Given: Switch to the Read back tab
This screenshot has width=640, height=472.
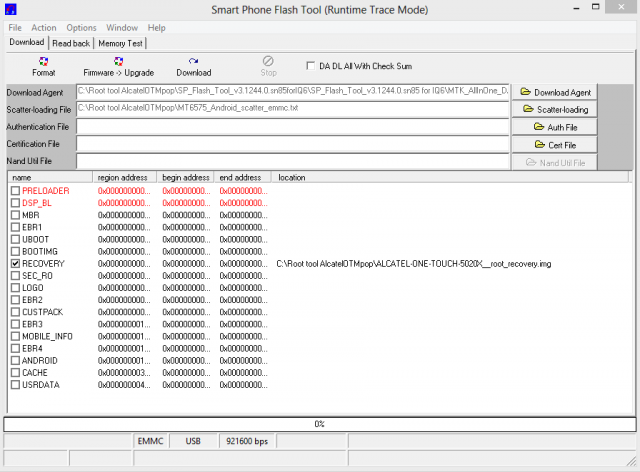Looking at the screenshot, I should coord(71,43).
